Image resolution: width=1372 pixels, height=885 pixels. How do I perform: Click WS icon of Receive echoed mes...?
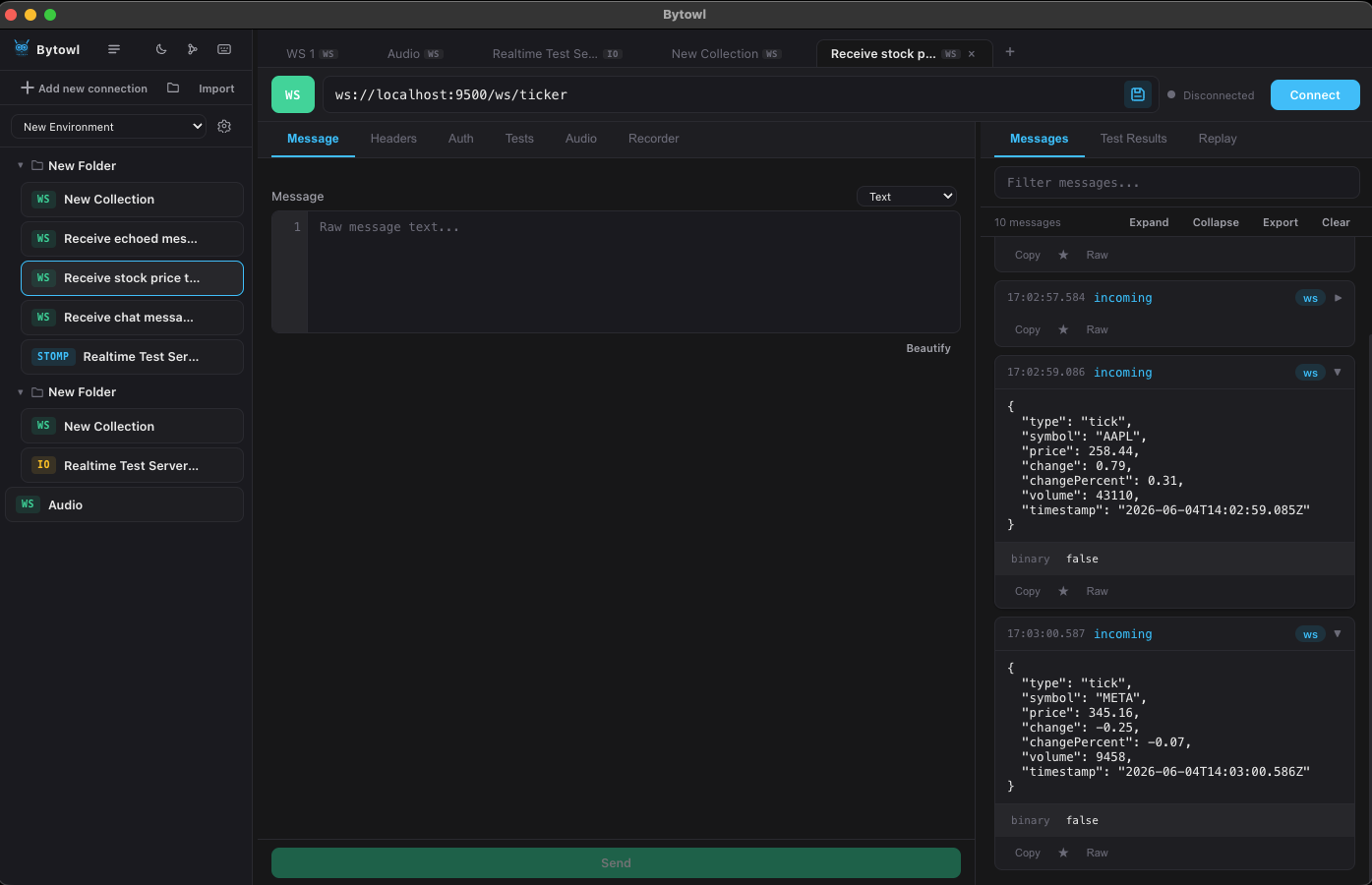[x=43, y=239]
